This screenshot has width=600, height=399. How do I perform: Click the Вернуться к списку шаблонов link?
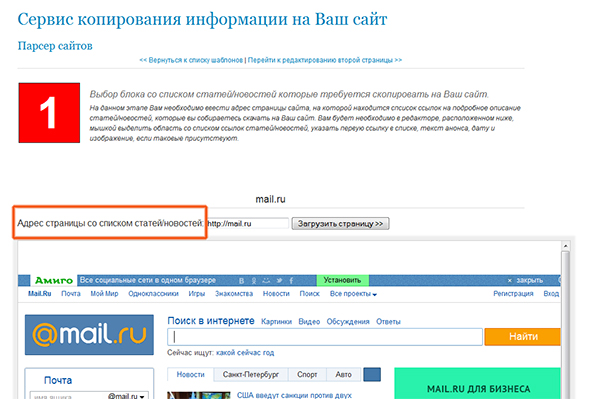click(x=191, y=60)
